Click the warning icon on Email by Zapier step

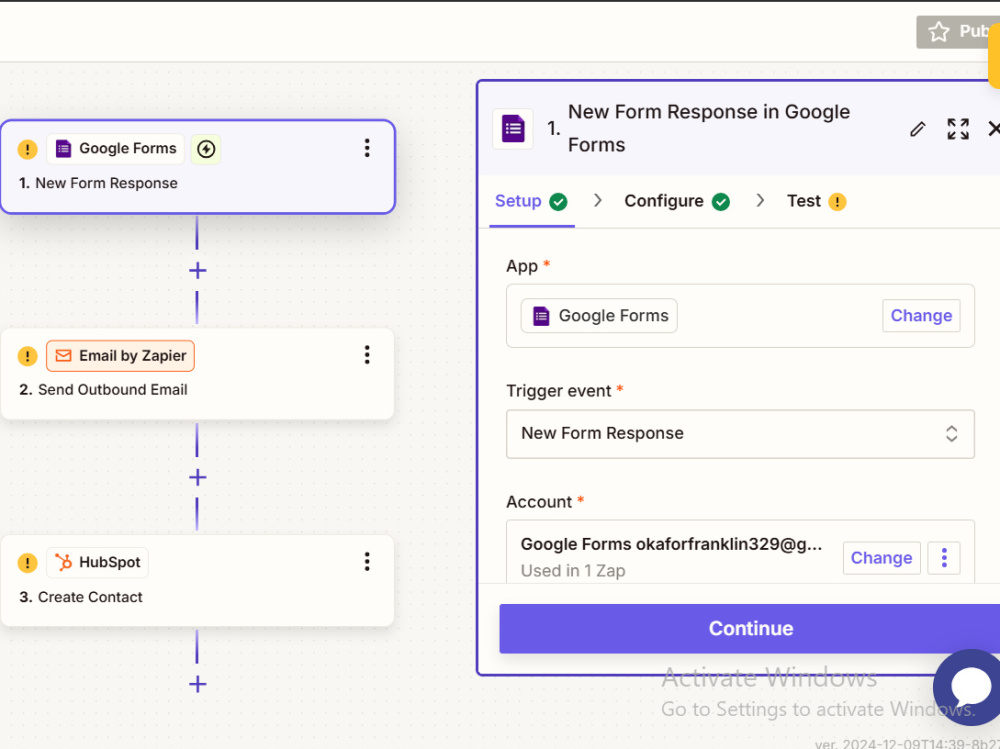(27, 356)
